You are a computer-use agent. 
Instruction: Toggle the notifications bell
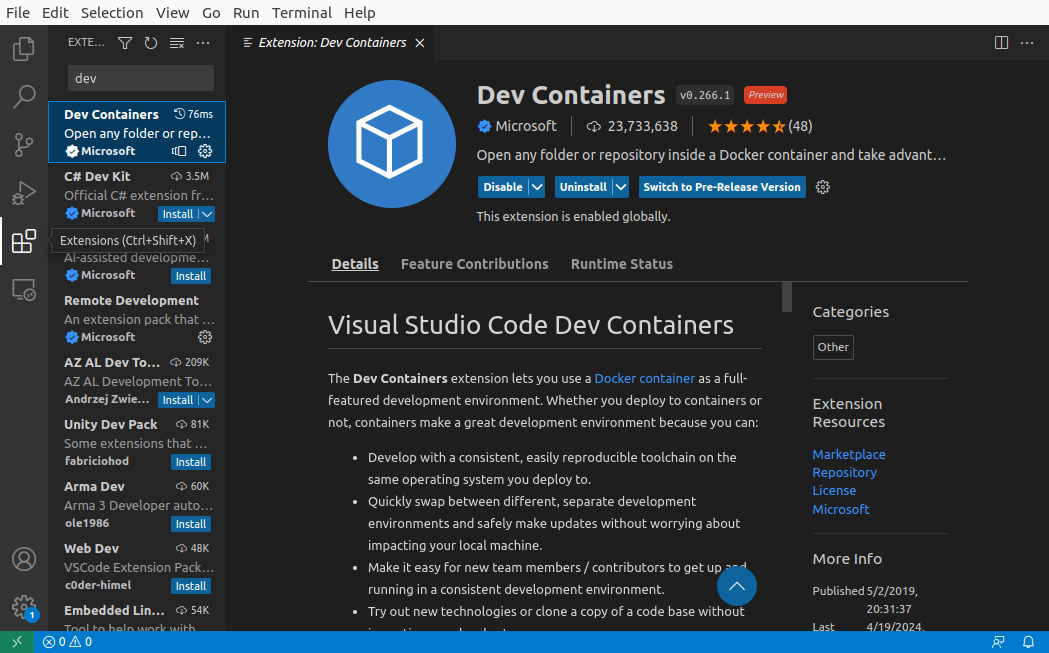point(1028,642)
